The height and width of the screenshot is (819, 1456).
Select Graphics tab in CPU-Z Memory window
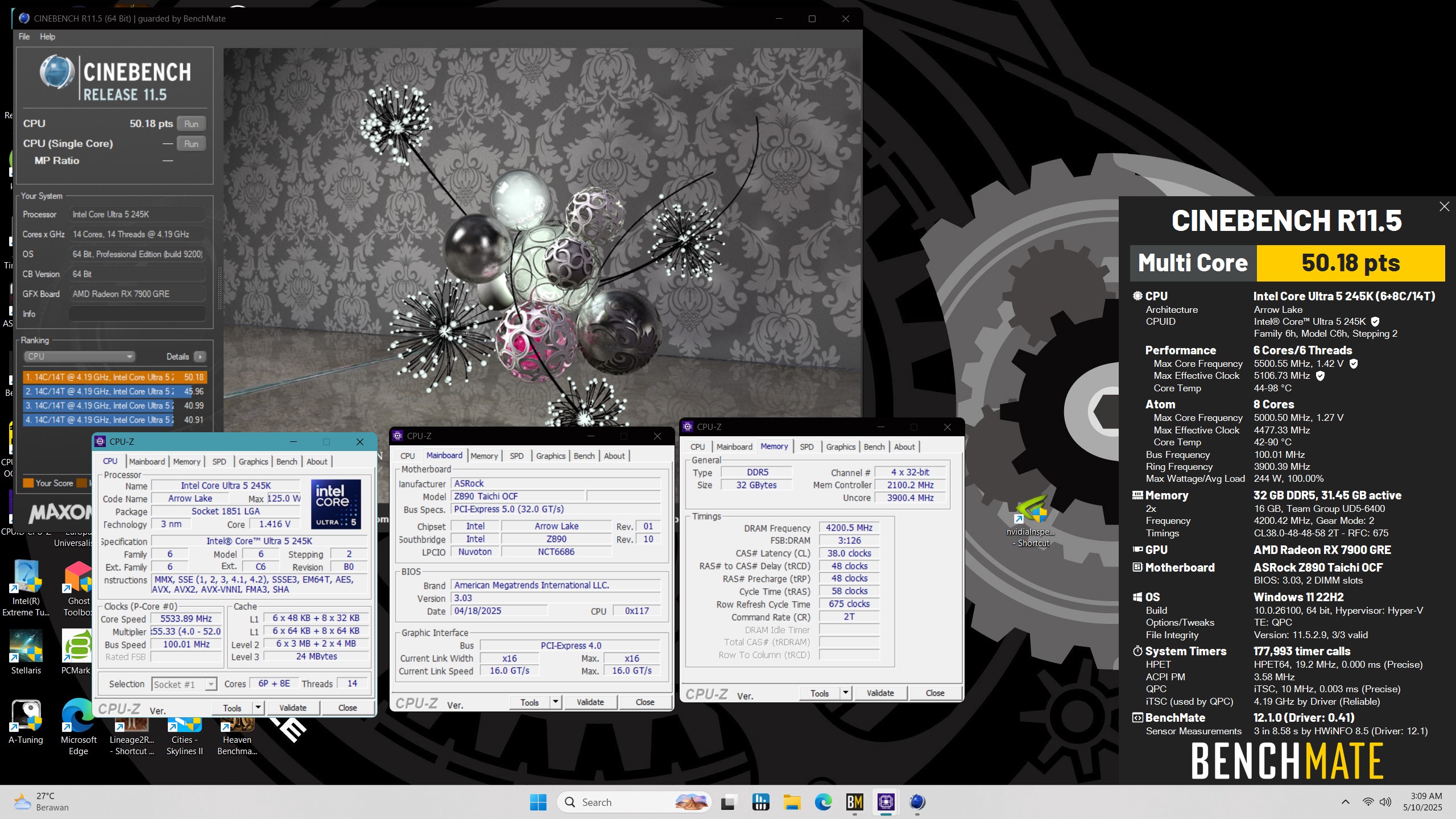tap(841, 446)
